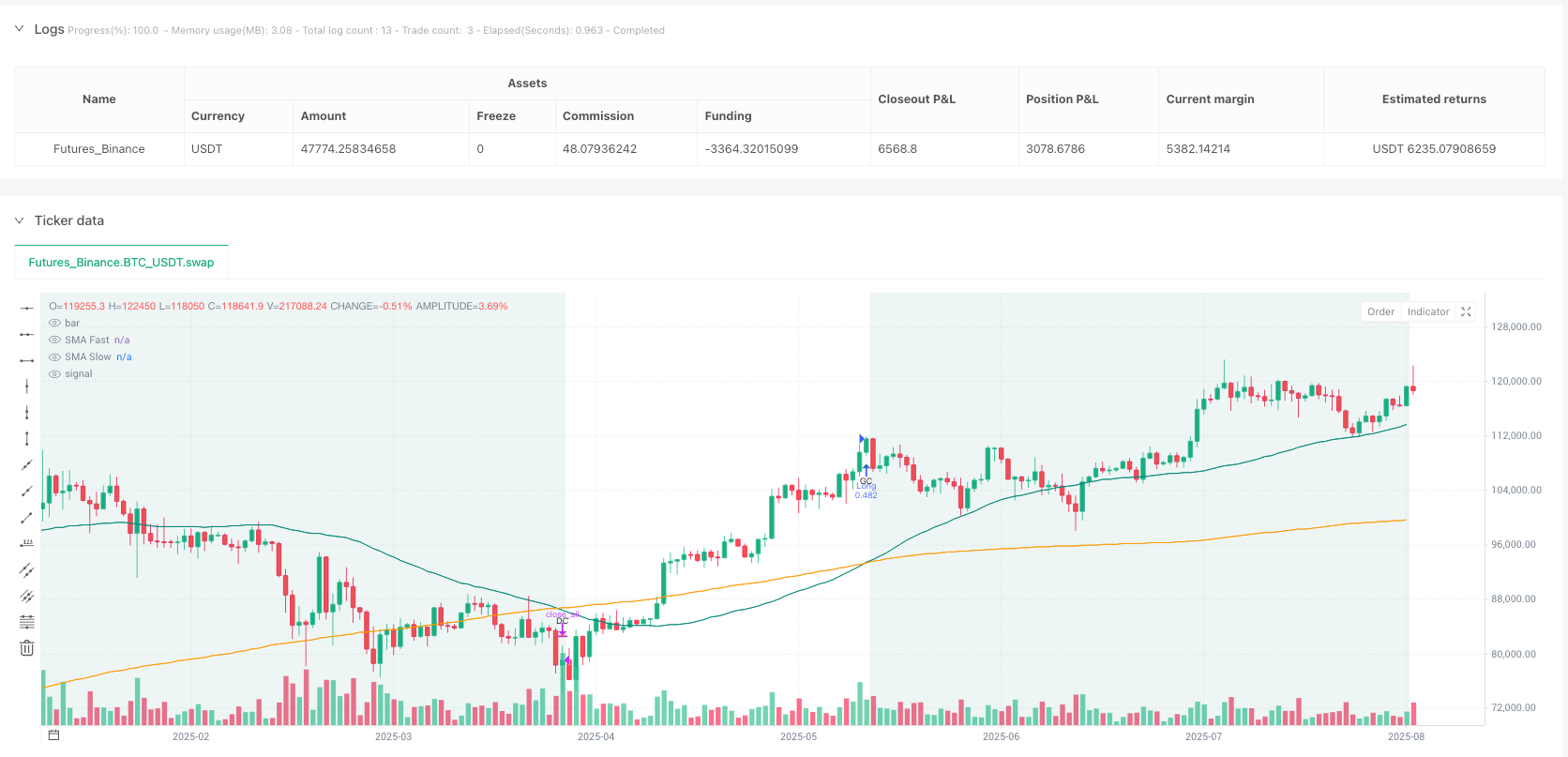Select the vertical segment line tool
Screen dimensions: 1568x757
click(27, 438)
